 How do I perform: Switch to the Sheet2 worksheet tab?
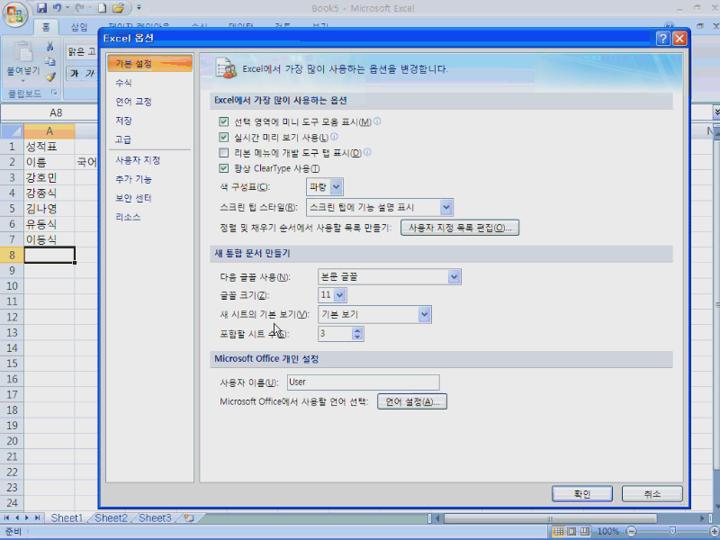click(111, 518)
